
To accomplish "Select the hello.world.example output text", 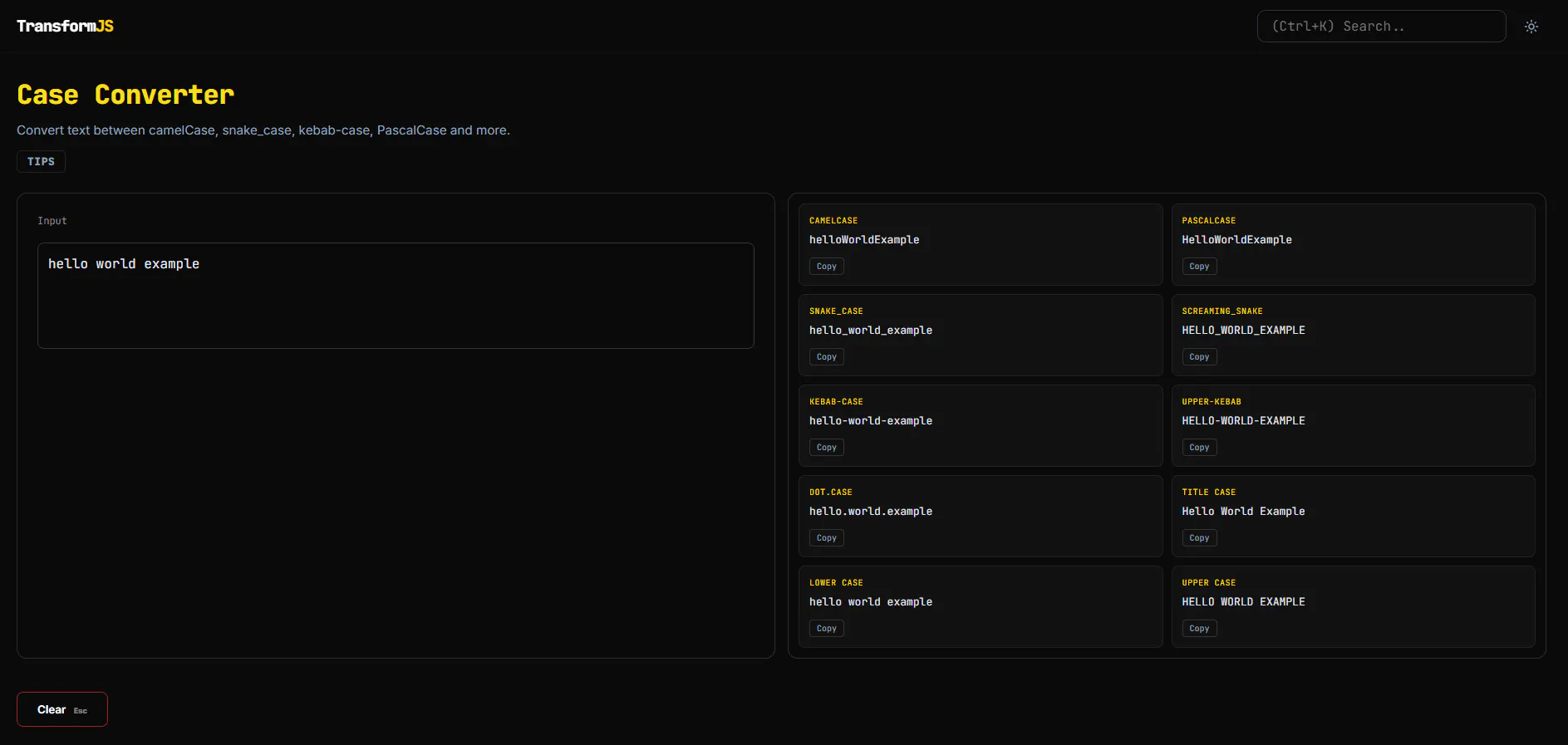I will click(x=871, y=512).
